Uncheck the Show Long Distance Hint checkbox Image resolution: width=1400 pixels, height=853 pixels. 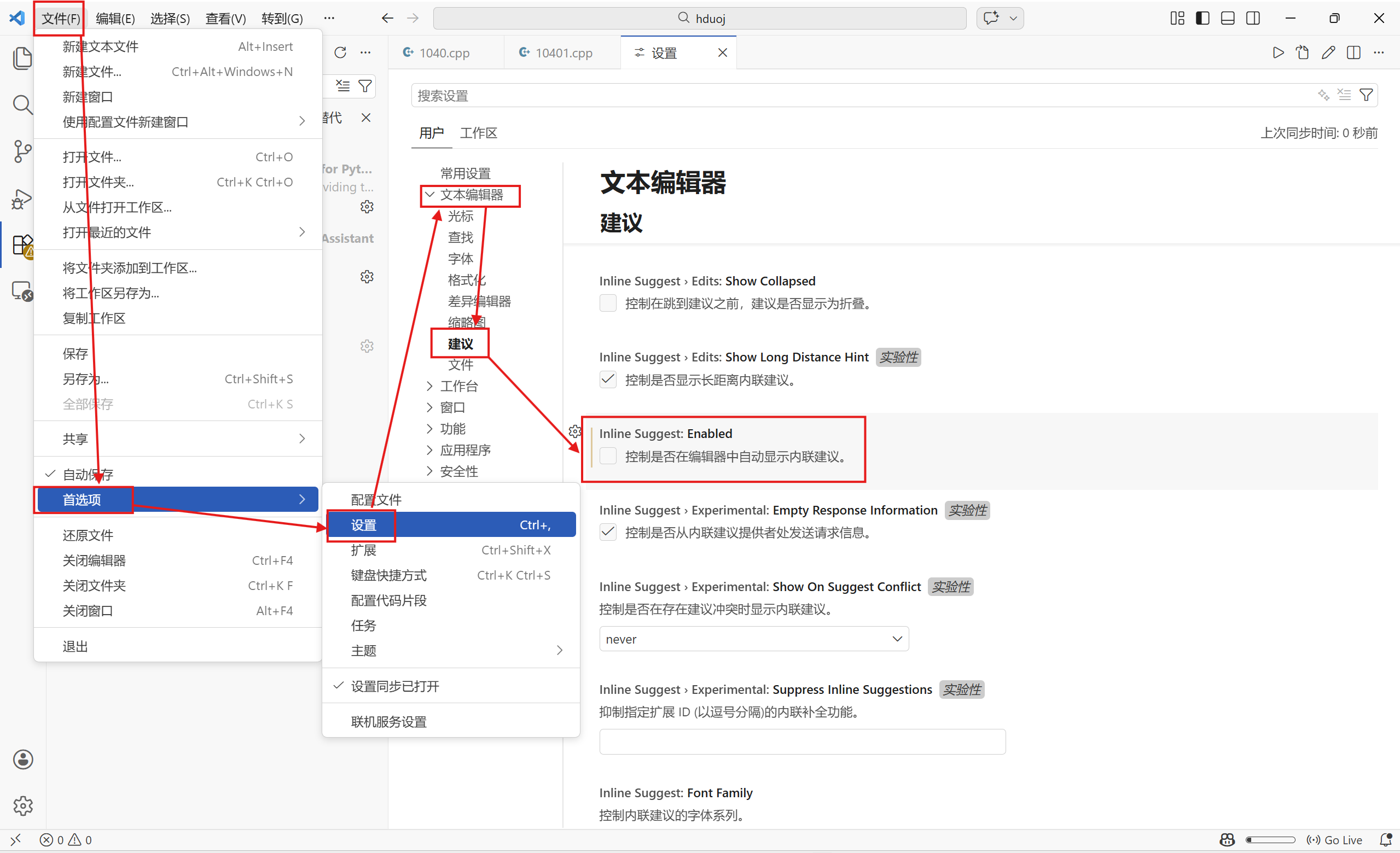pos(607,379)
